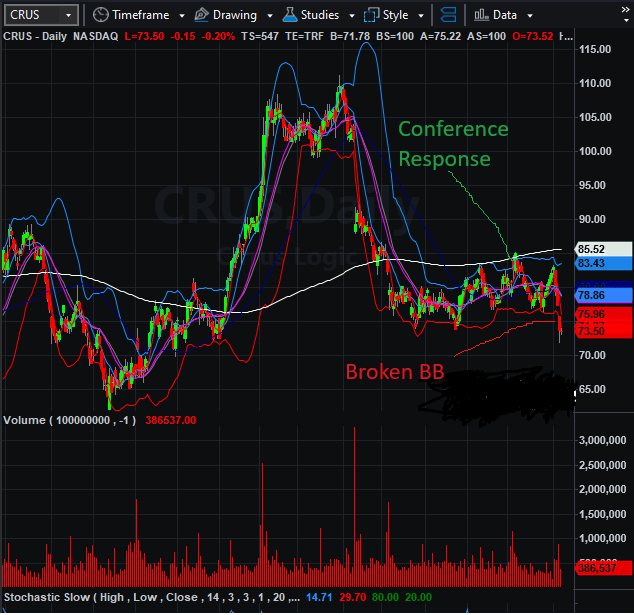
Task: Expand the Drawing dropdown arrow
Action: coord(270,16)
